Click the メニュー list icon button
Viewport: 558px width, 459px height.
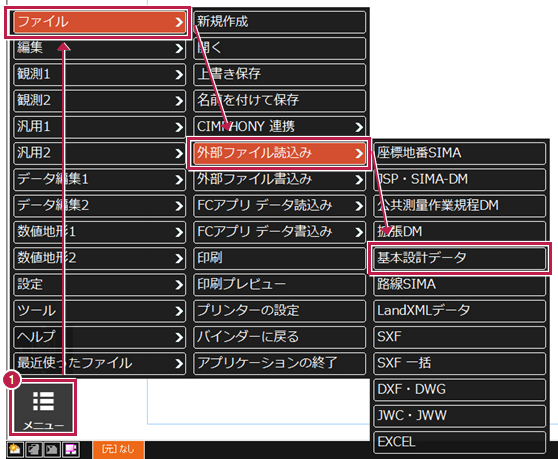(x=43, y=407)
